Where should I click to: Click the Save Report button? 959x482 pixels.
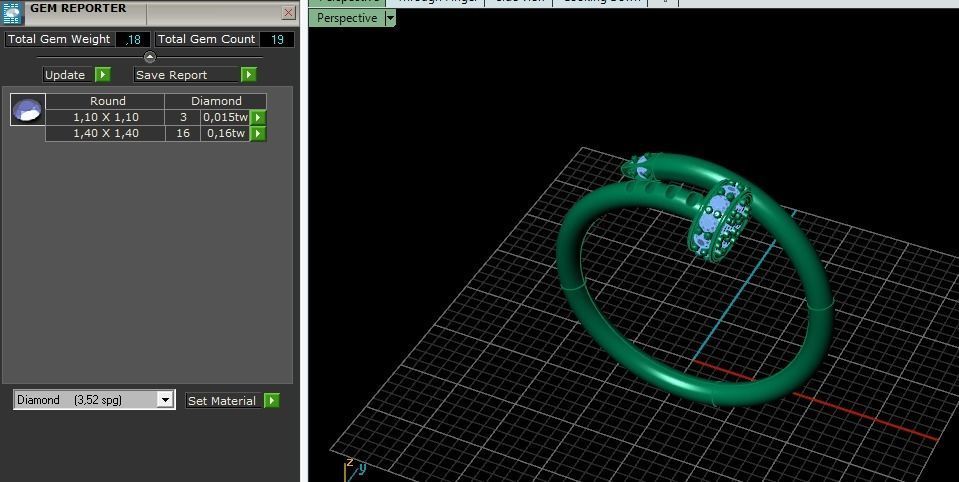186,75
